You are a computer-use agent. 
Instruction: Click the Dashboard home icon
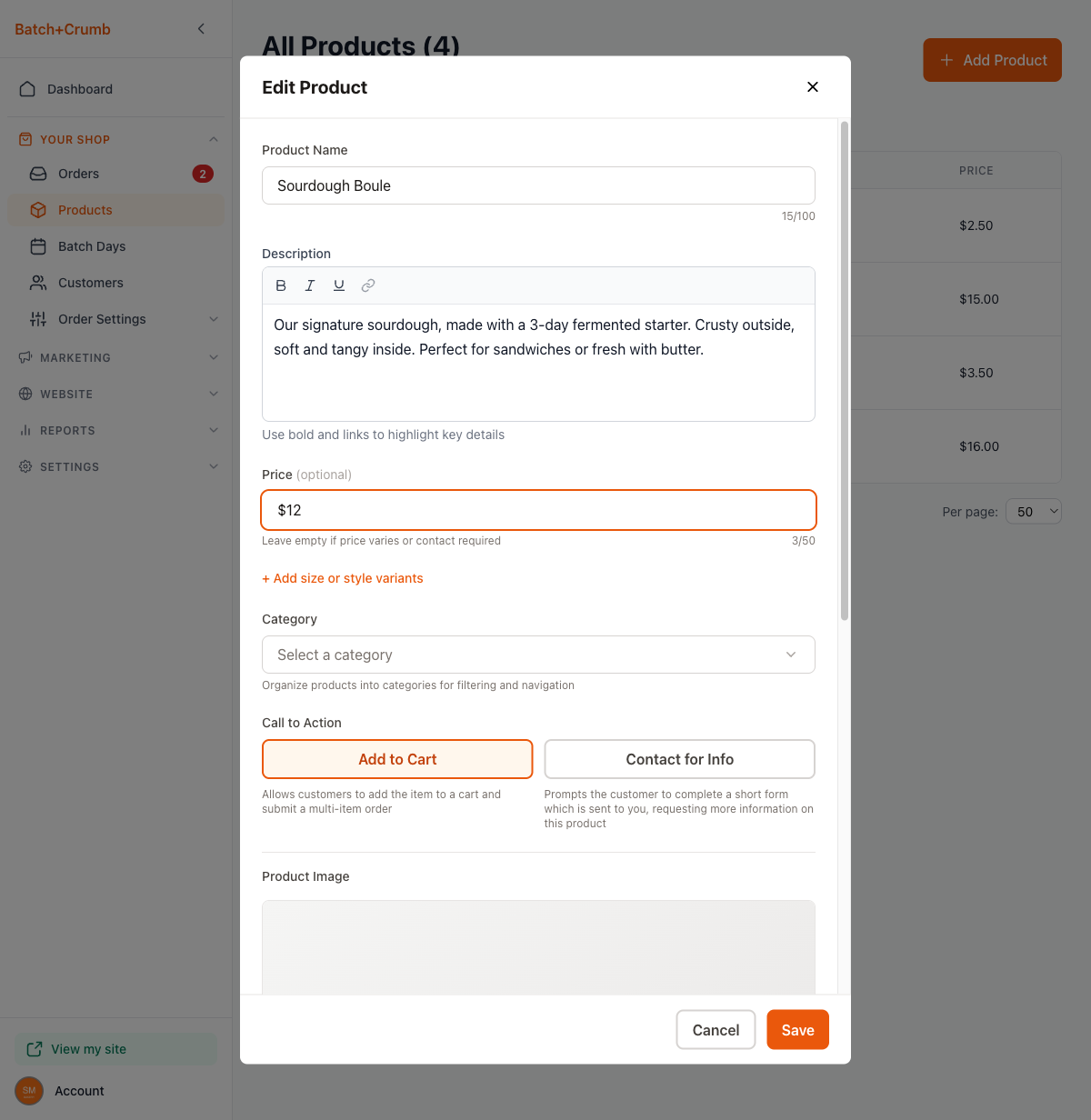27,89
